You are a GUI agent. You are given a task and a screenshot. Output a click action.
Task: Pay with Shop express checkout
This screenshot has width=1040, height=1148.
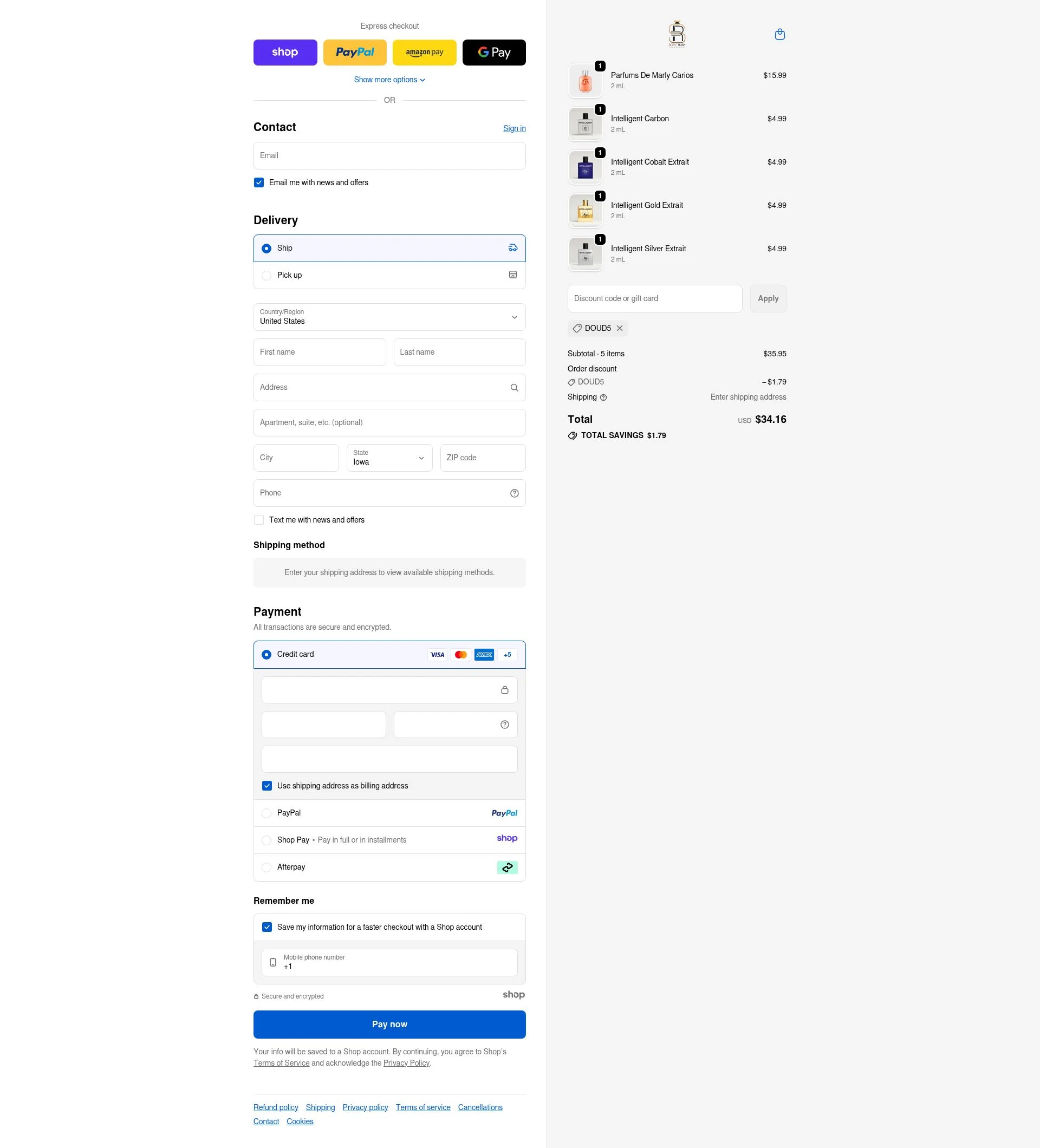pyautogui.click(x=285, y=52)
